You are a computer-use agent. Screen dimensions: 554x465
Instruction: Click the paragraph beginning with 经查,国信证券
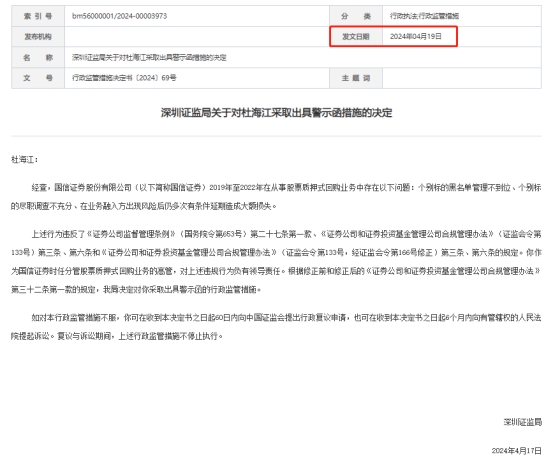(276, 197)
